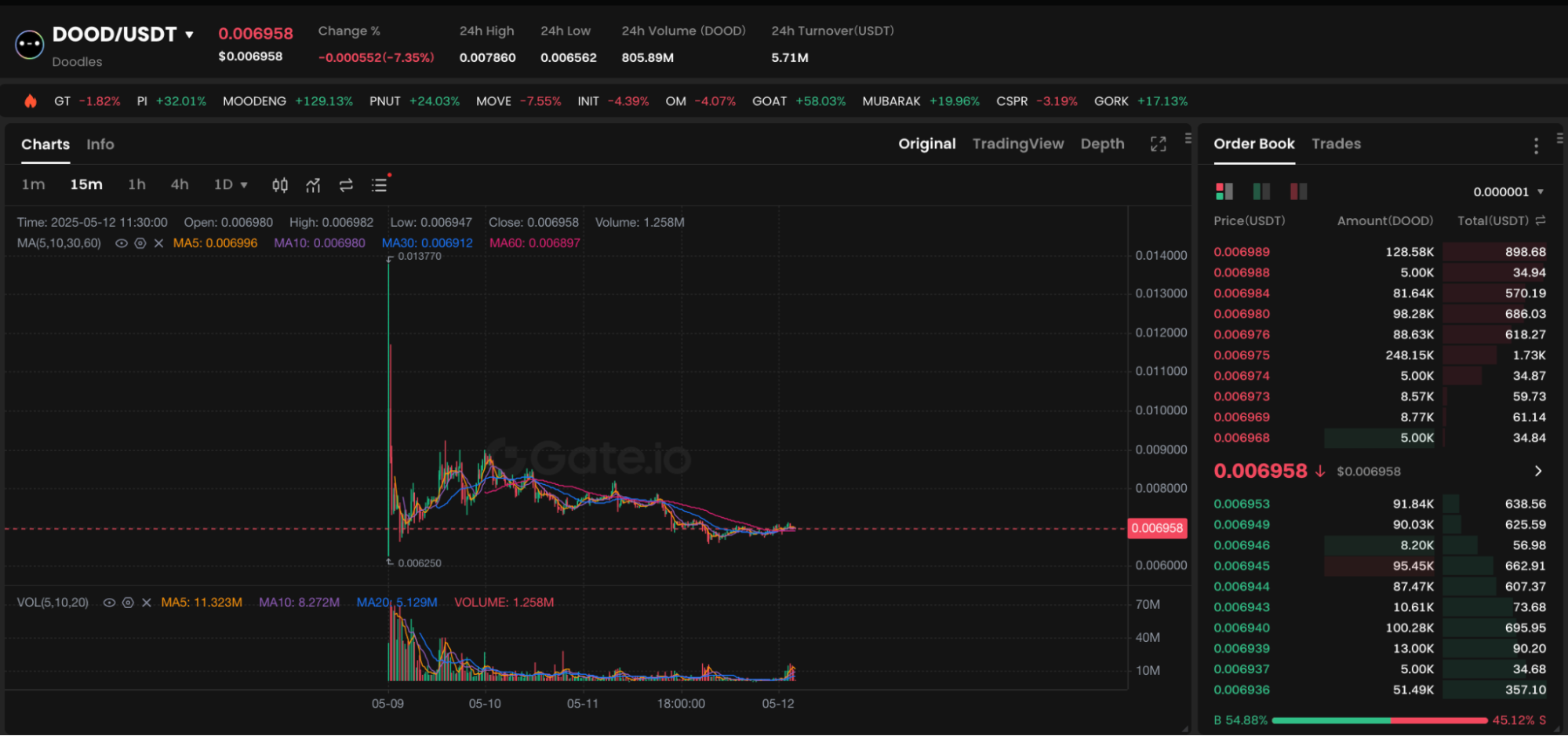Toggle MA(5,10,30,60) visibility eye
The image size is (1568, 736).
122,243
